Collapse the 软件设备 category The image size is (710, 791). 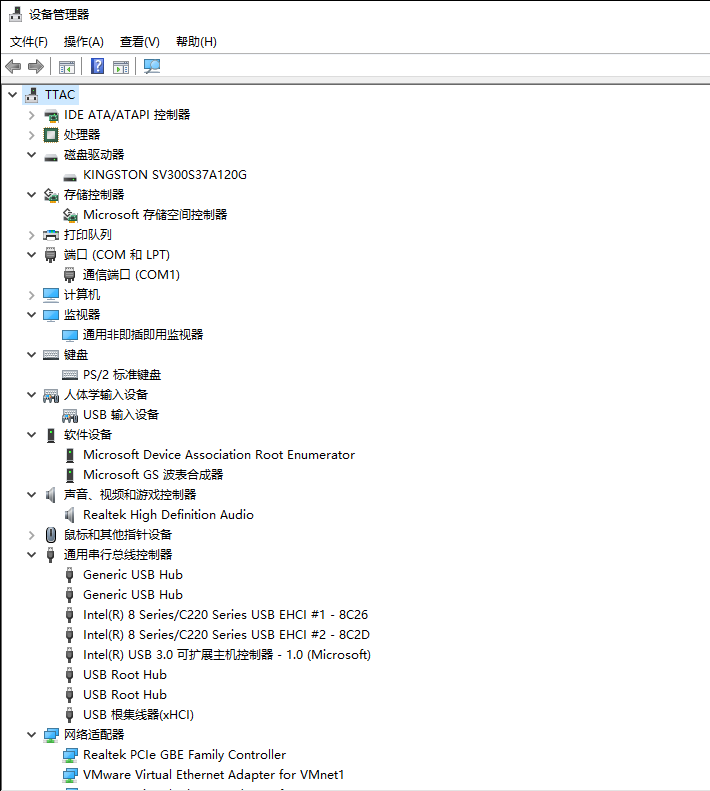coord(32,435)
